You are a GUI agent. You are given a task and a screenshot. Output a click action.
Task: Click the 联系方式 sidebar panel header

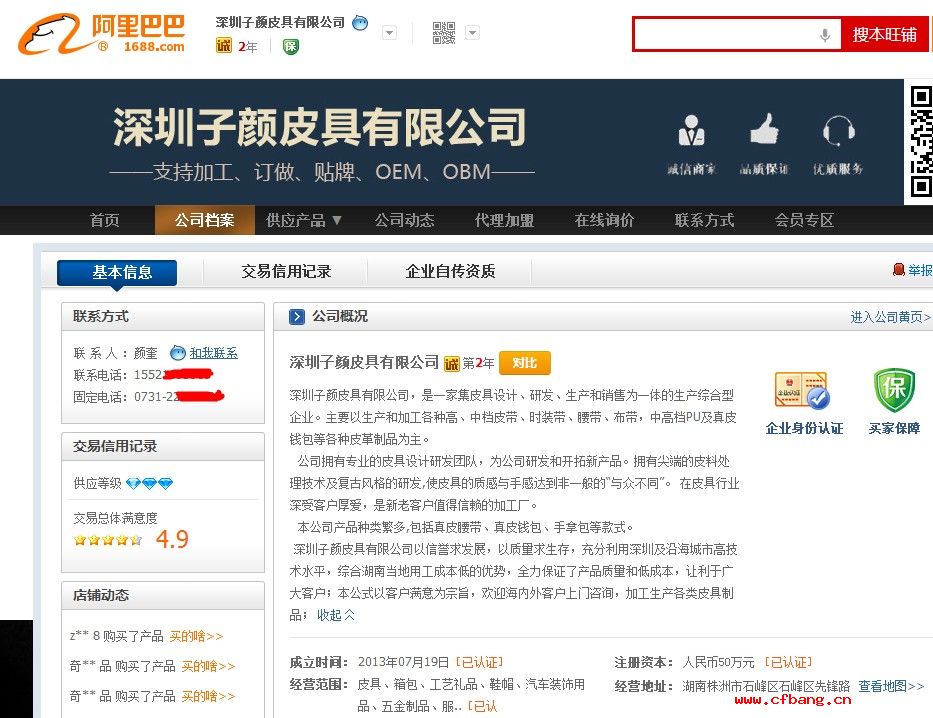click(163, 316)
